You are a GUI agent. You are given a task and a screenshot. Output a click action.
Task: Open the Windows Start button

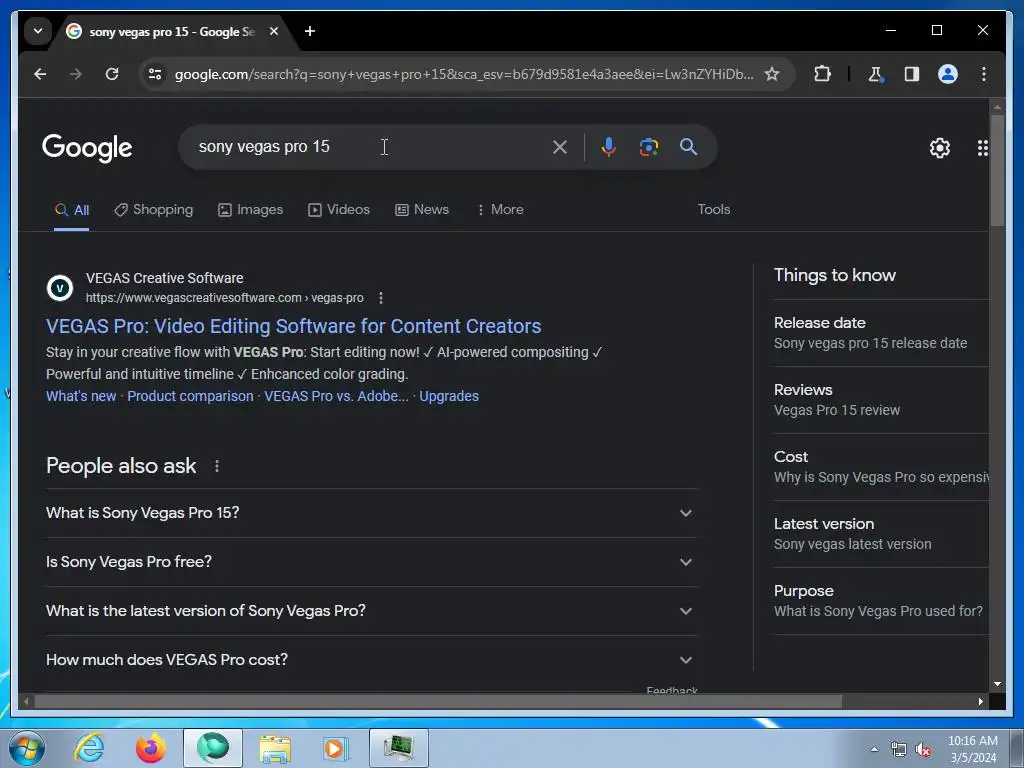tap(27, 748)
